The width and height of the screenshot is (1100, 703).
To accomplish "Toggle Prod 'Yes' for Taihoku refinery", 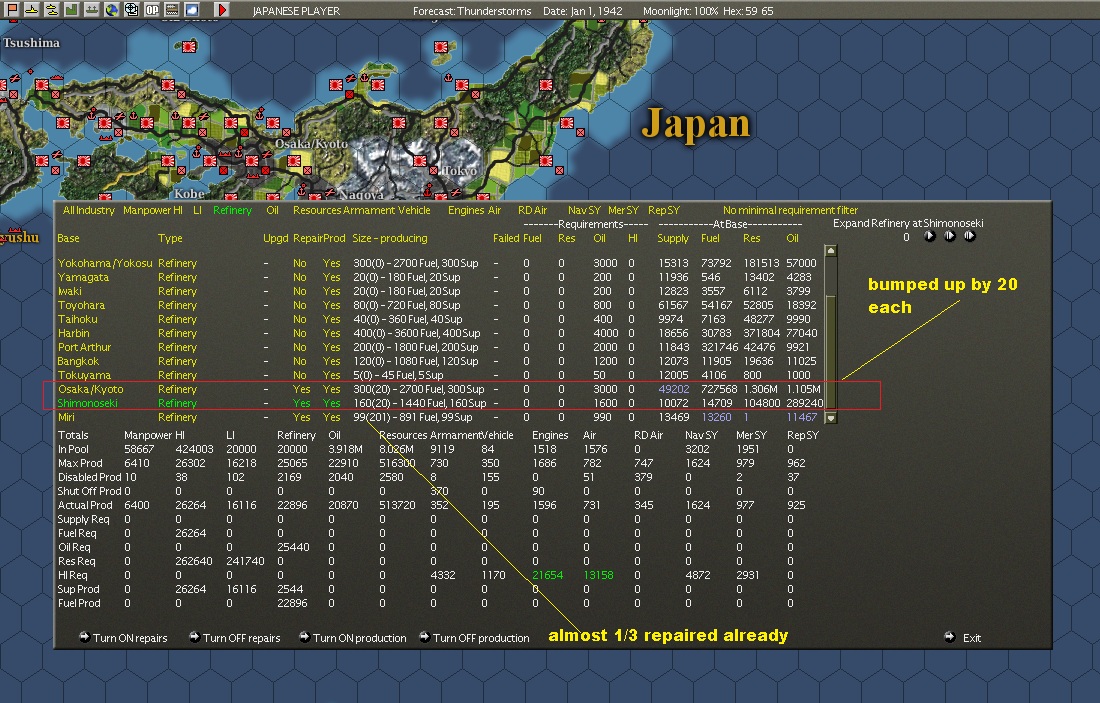I will pyautogui.click(x=331, y=319).
